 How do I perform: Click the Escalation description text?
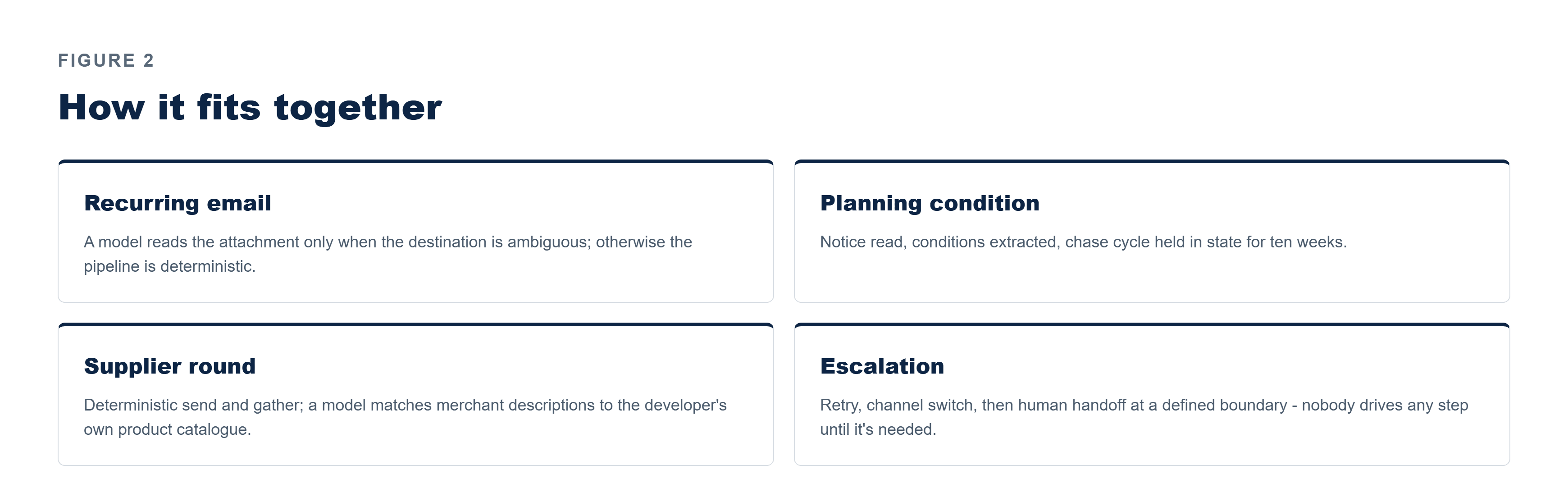point(1144,417)
